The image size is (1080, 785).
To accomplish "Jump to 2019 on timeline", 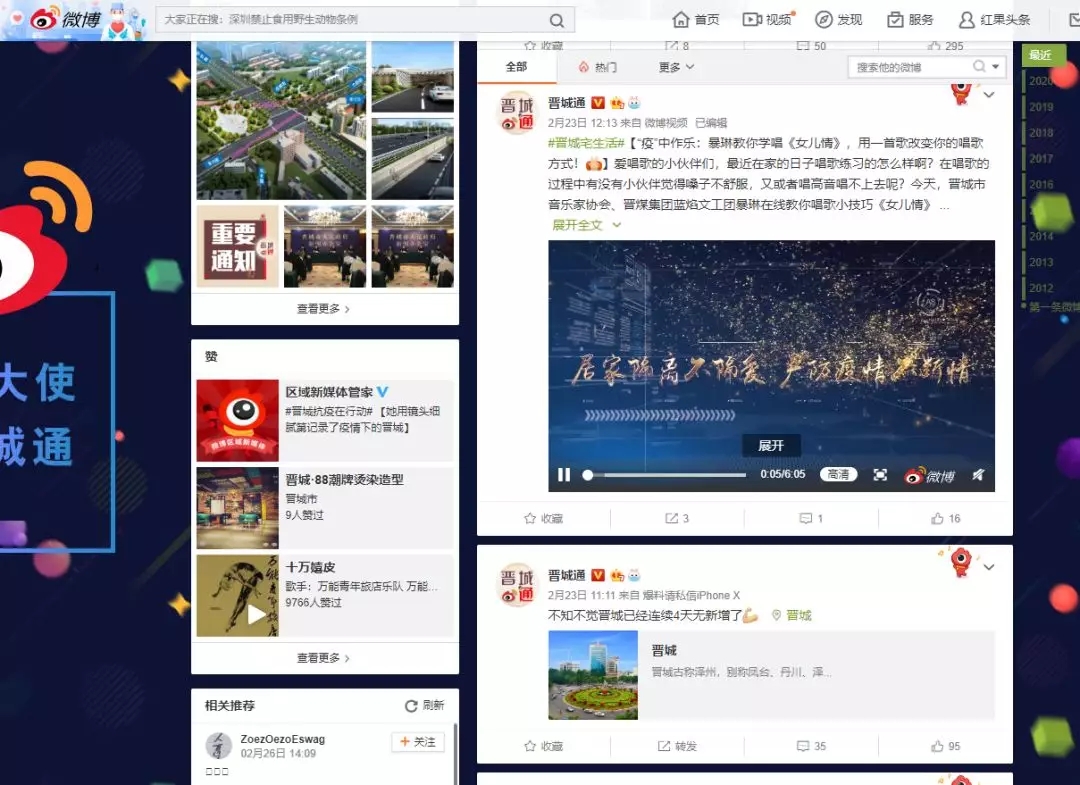I will tap(1041, 107).
